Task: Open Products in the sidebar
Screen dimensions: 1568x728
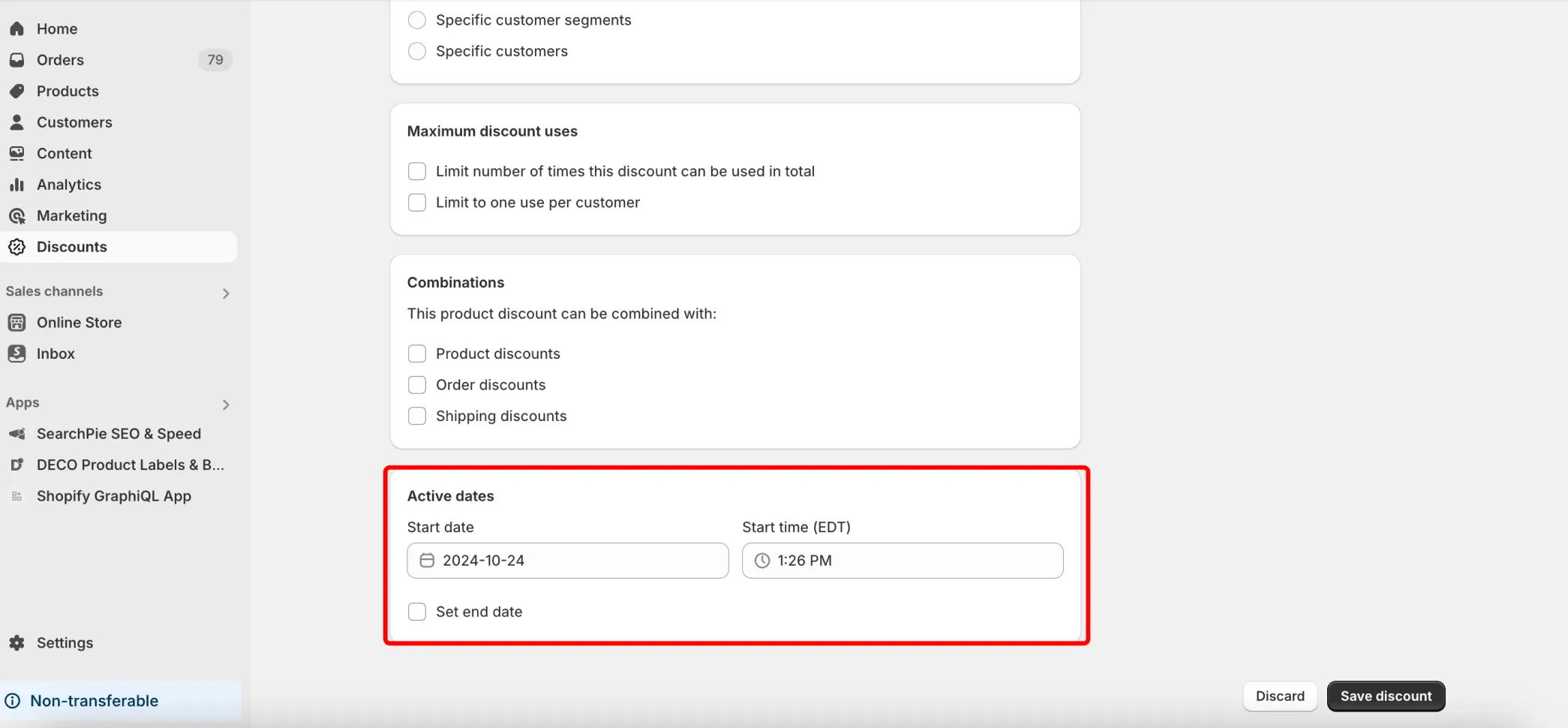Action: [119, 91]
